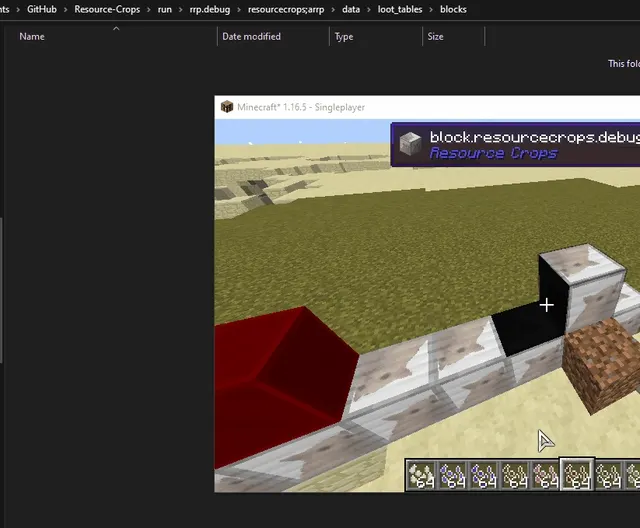
Task: Open chevron dropdown after GitHub in breadcrumb
Action: point(65,9)
